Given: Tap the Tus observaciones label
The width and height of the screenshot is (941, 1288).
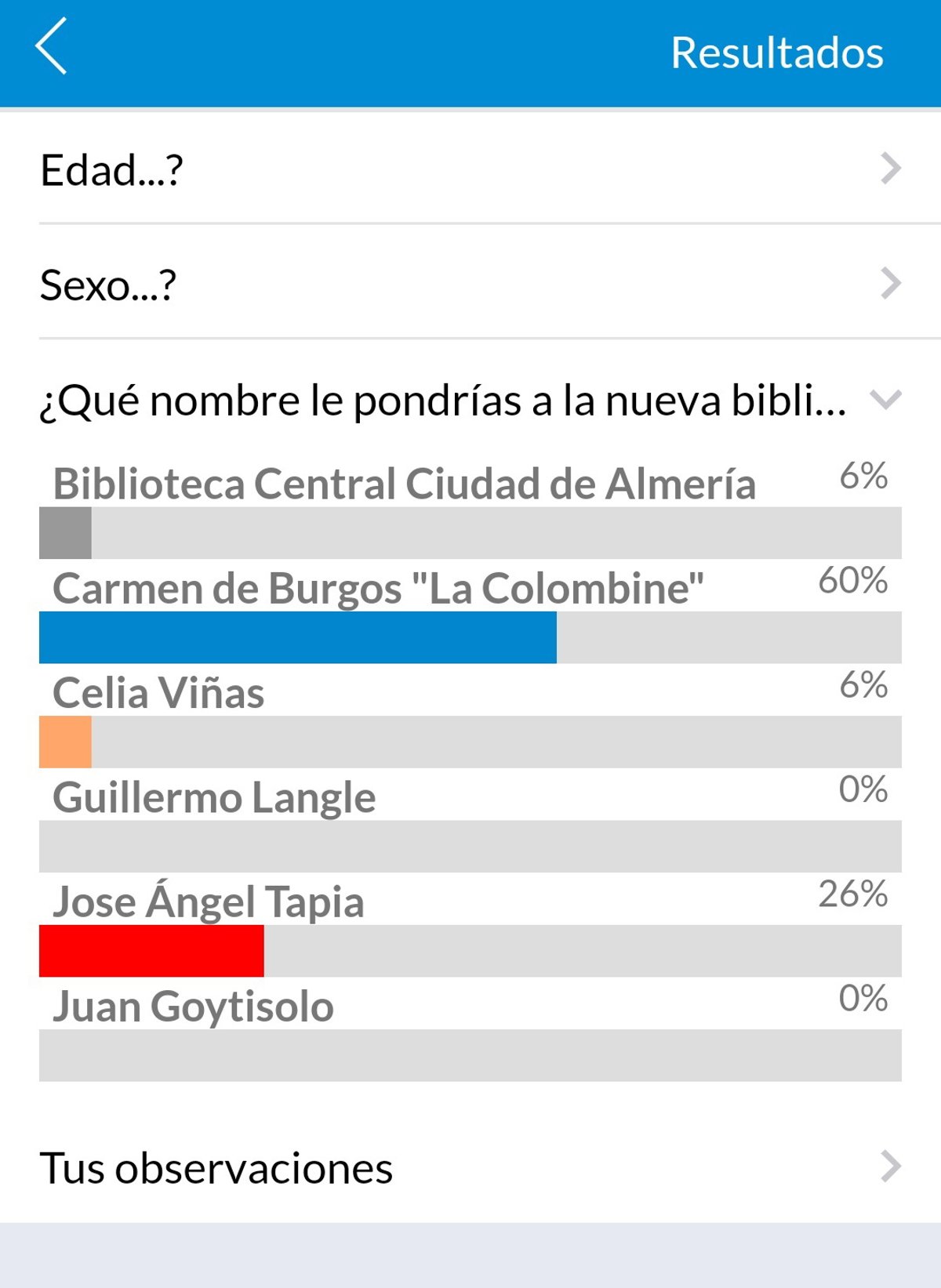Looking at the screenshot, I should tap(216, 1168).
